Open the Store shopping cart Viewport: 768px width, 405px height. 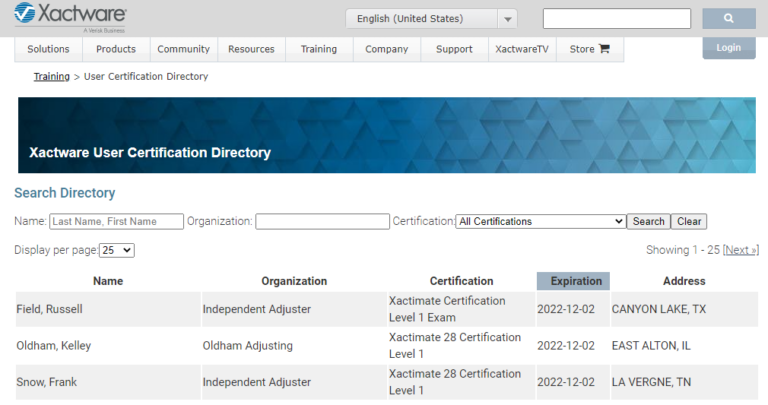590,49
